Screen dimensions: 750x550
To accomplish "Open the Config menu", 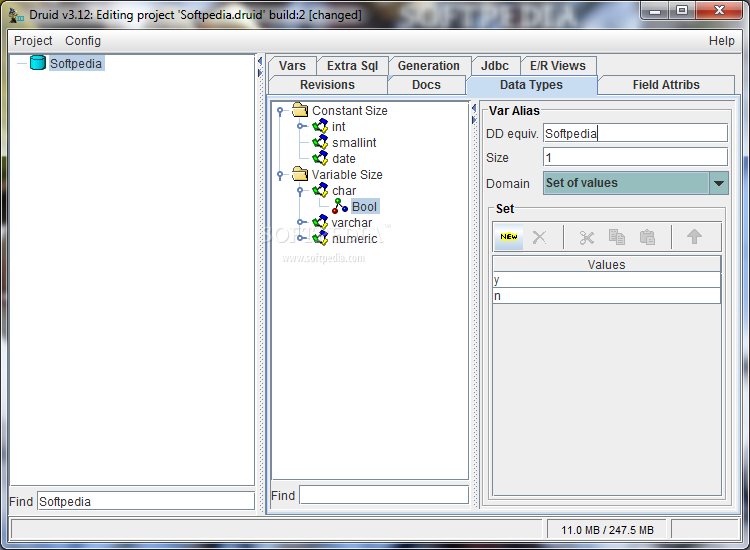I will point(83,41).
